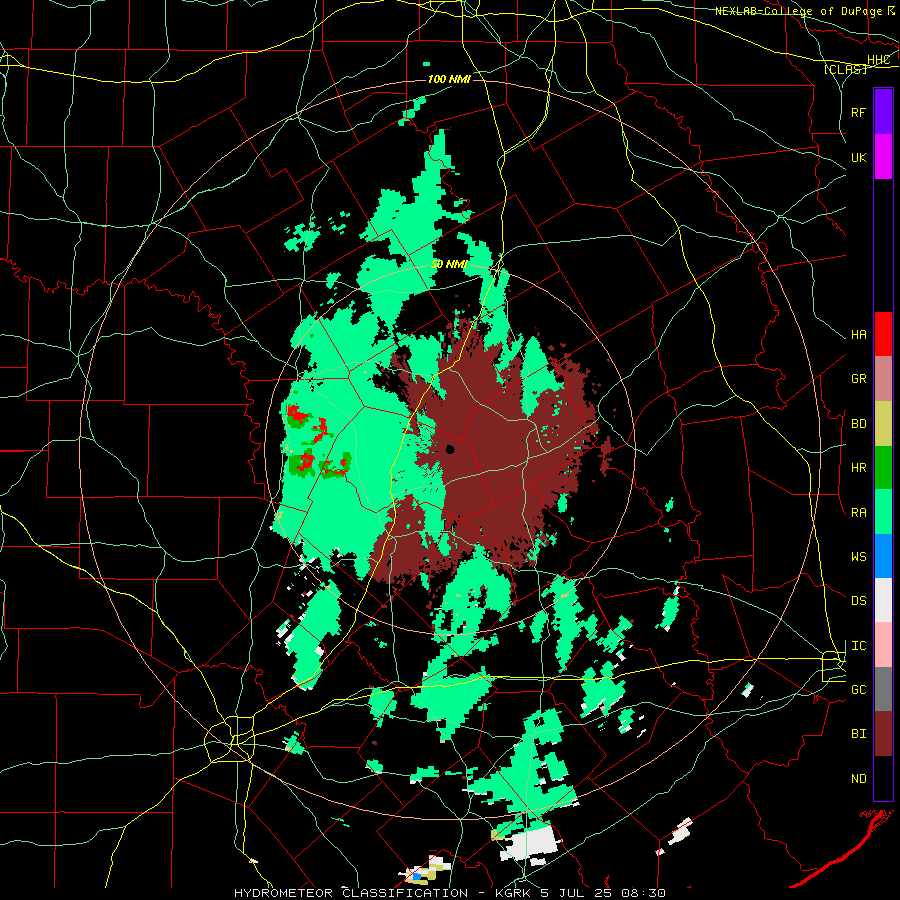Viewport: 900px width, 900px height.
Task: Click the GR legend label
Action: click(858, 379)
